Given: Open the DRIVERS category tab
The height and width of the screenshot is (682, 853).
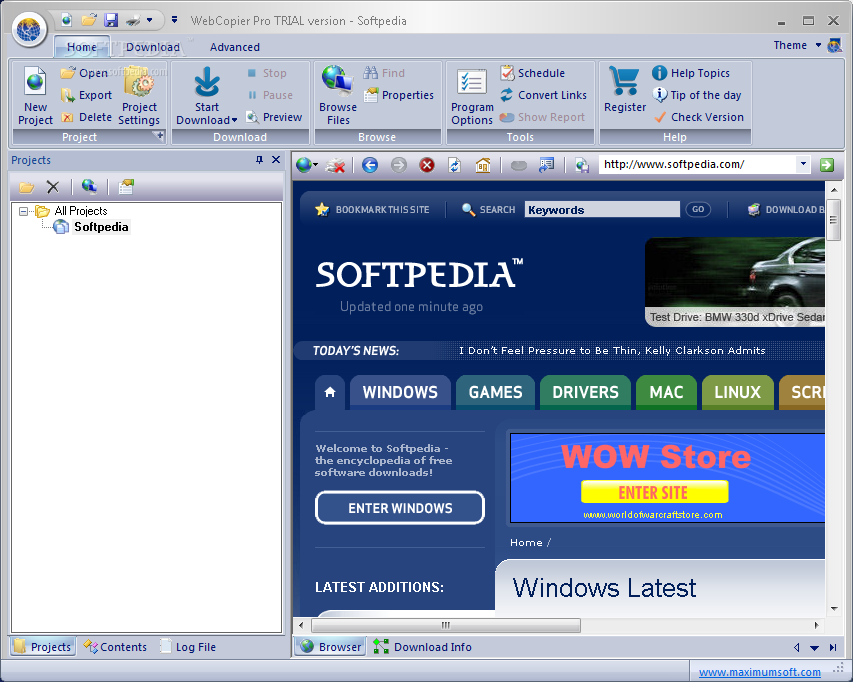Looking at the screenshot, I should [x=585, y=392].
